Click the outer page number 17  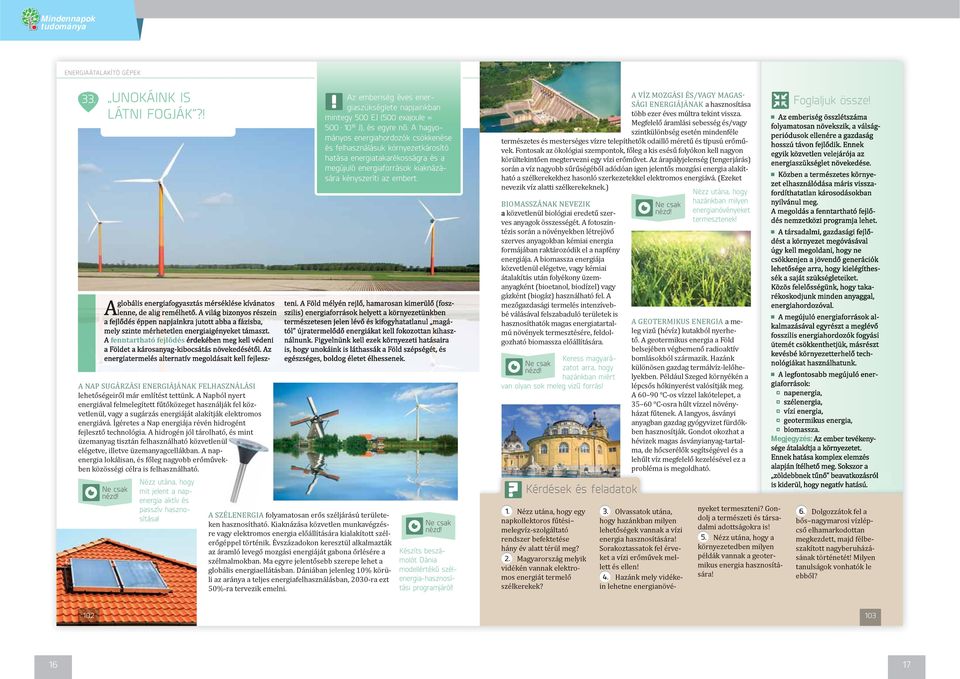pos(906,665)
